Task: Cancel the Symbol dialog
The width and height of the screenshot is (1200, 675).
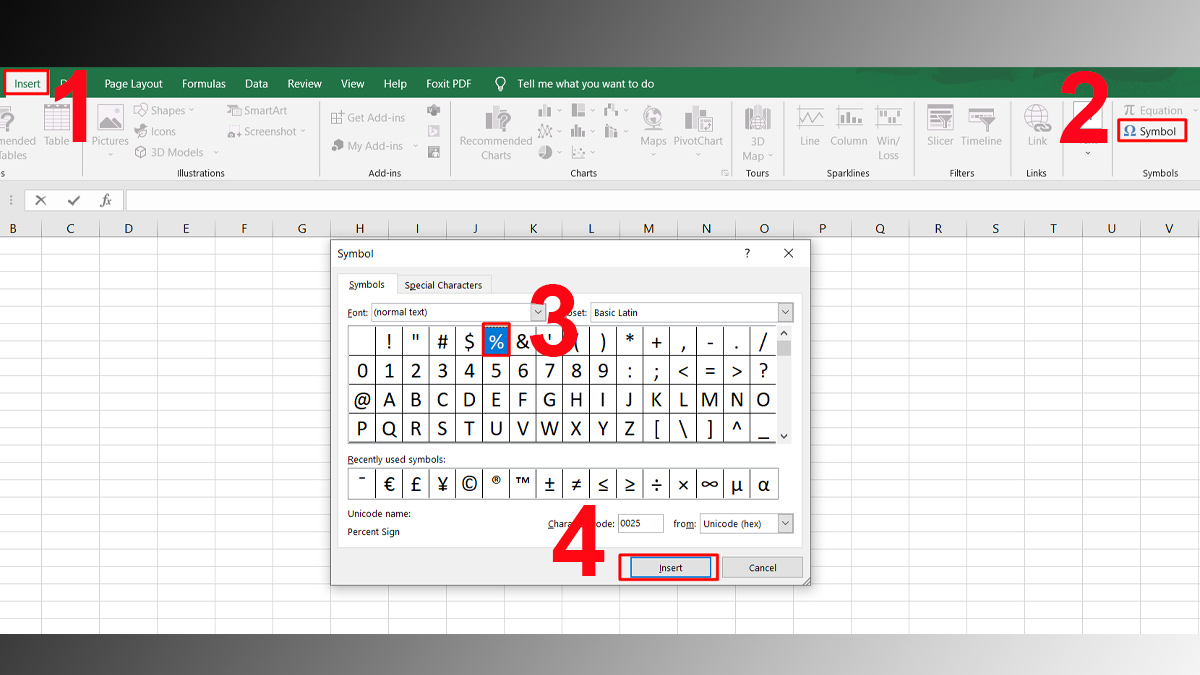Action: (762, 567)
